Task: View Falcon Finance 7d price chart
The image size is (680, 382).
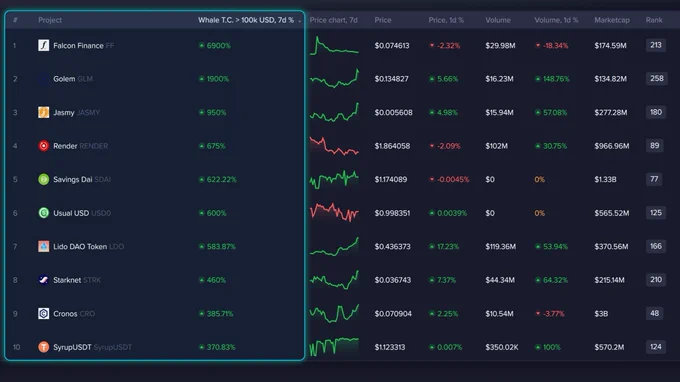Action: tap(334, 46)
